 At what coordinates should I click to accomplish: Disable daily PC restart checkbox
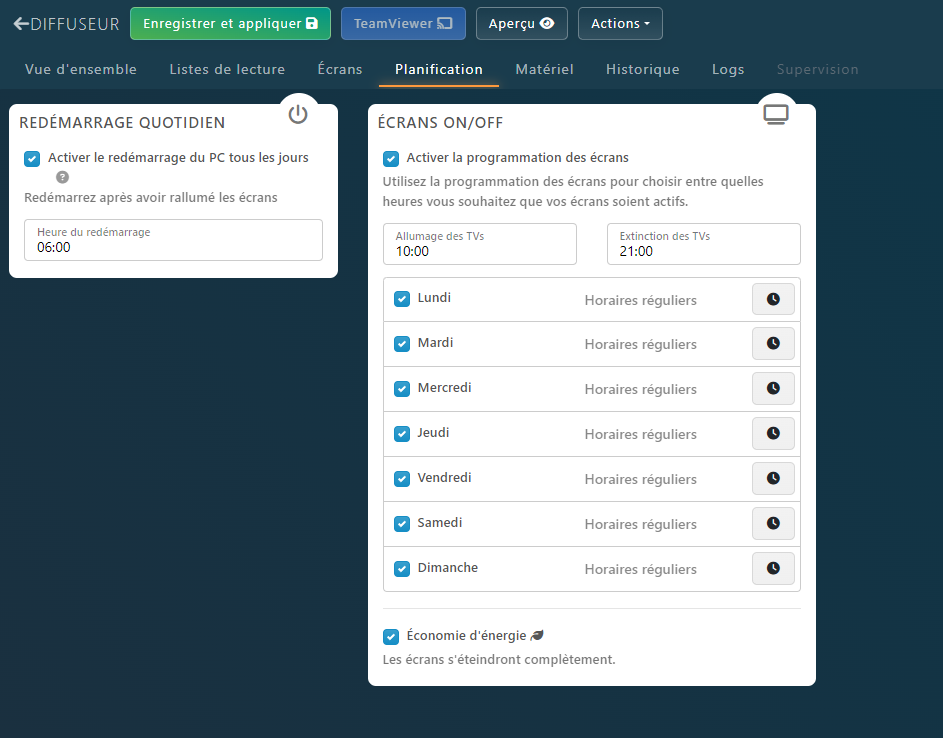(33, 159)
